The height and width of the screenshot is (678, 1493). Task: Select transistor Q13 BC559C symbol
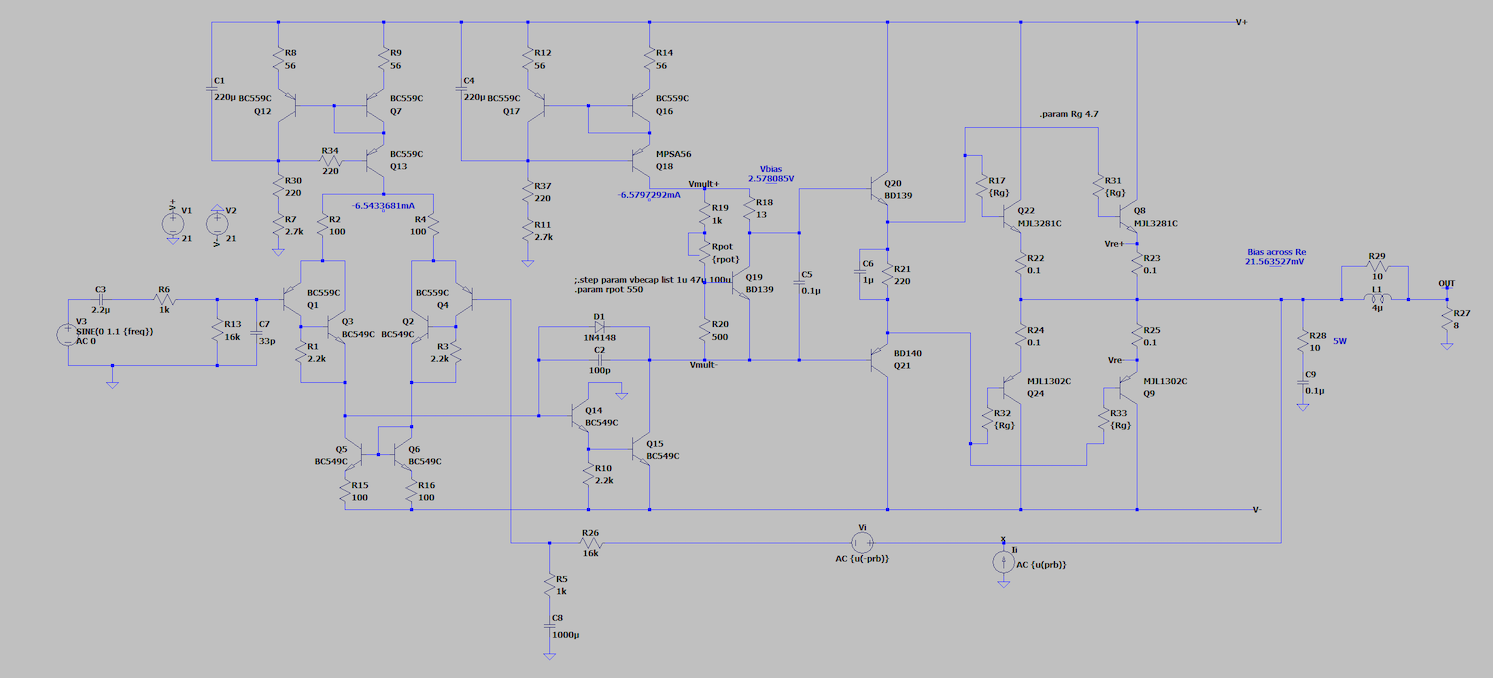click(375, 160)
